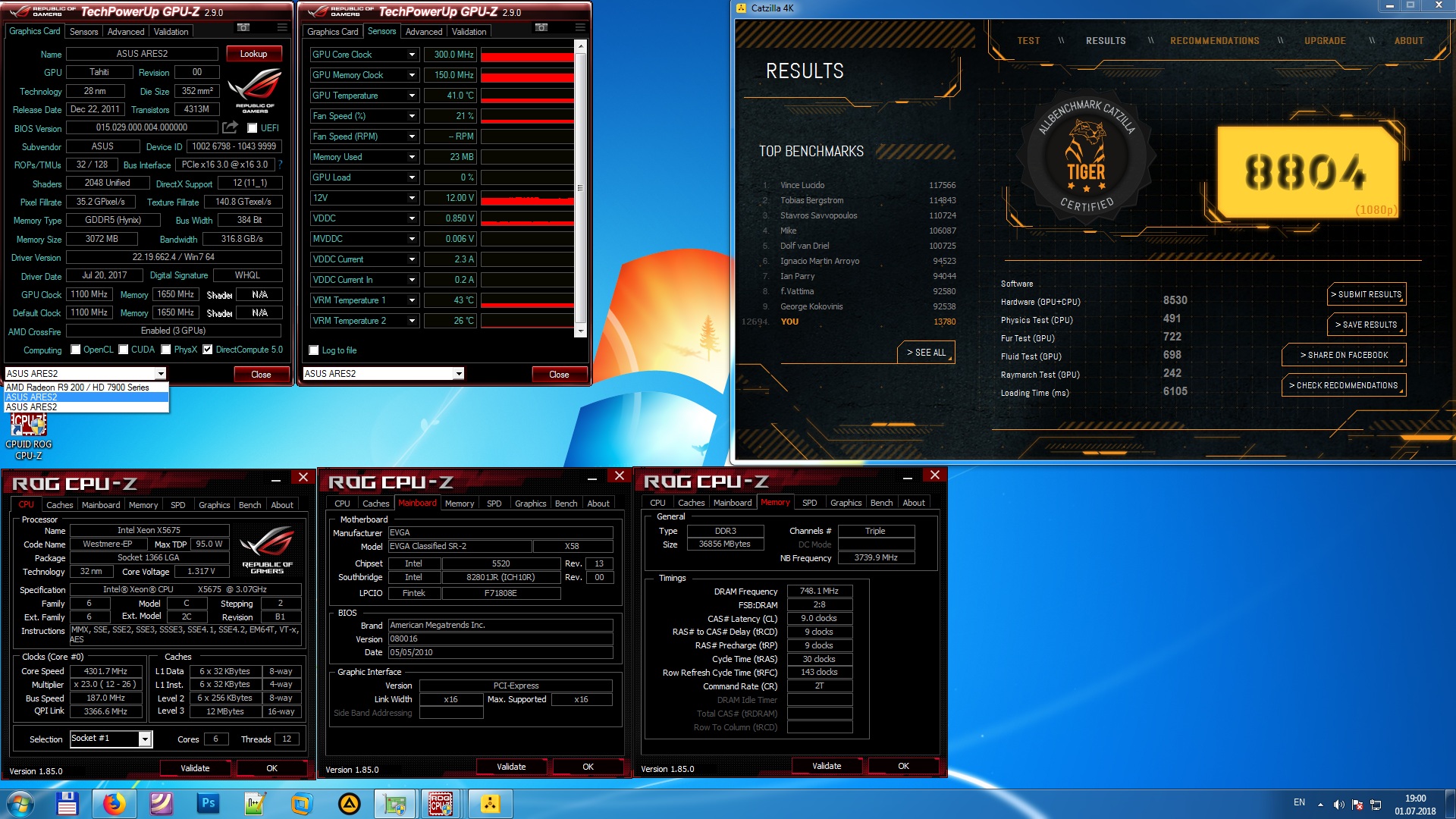Expand Fan Speed (%) sensor dropdown

(x=412, y=116)
